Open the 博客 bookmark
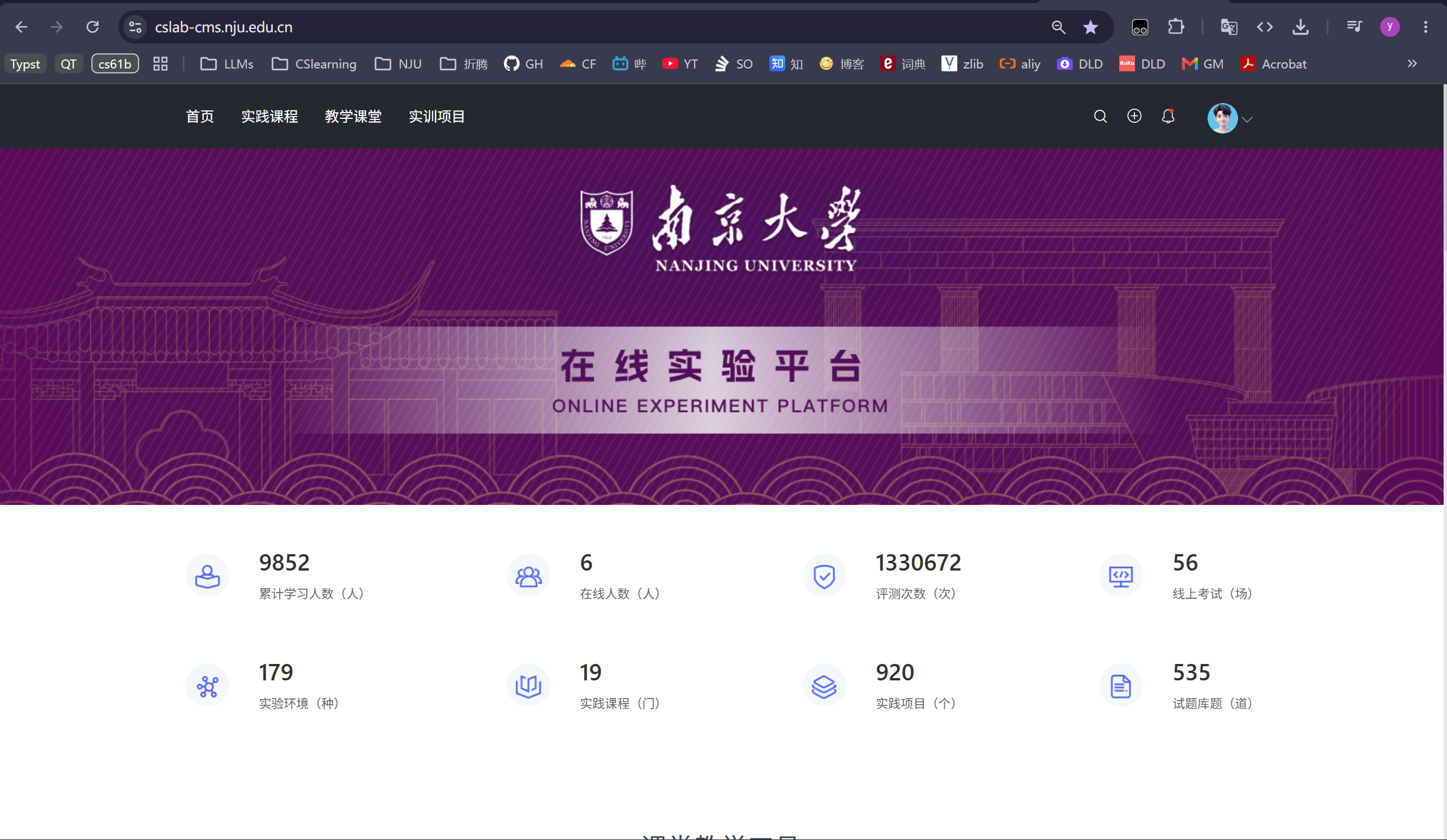Viewport: 1447px width, 840px height. coord(841,64)
